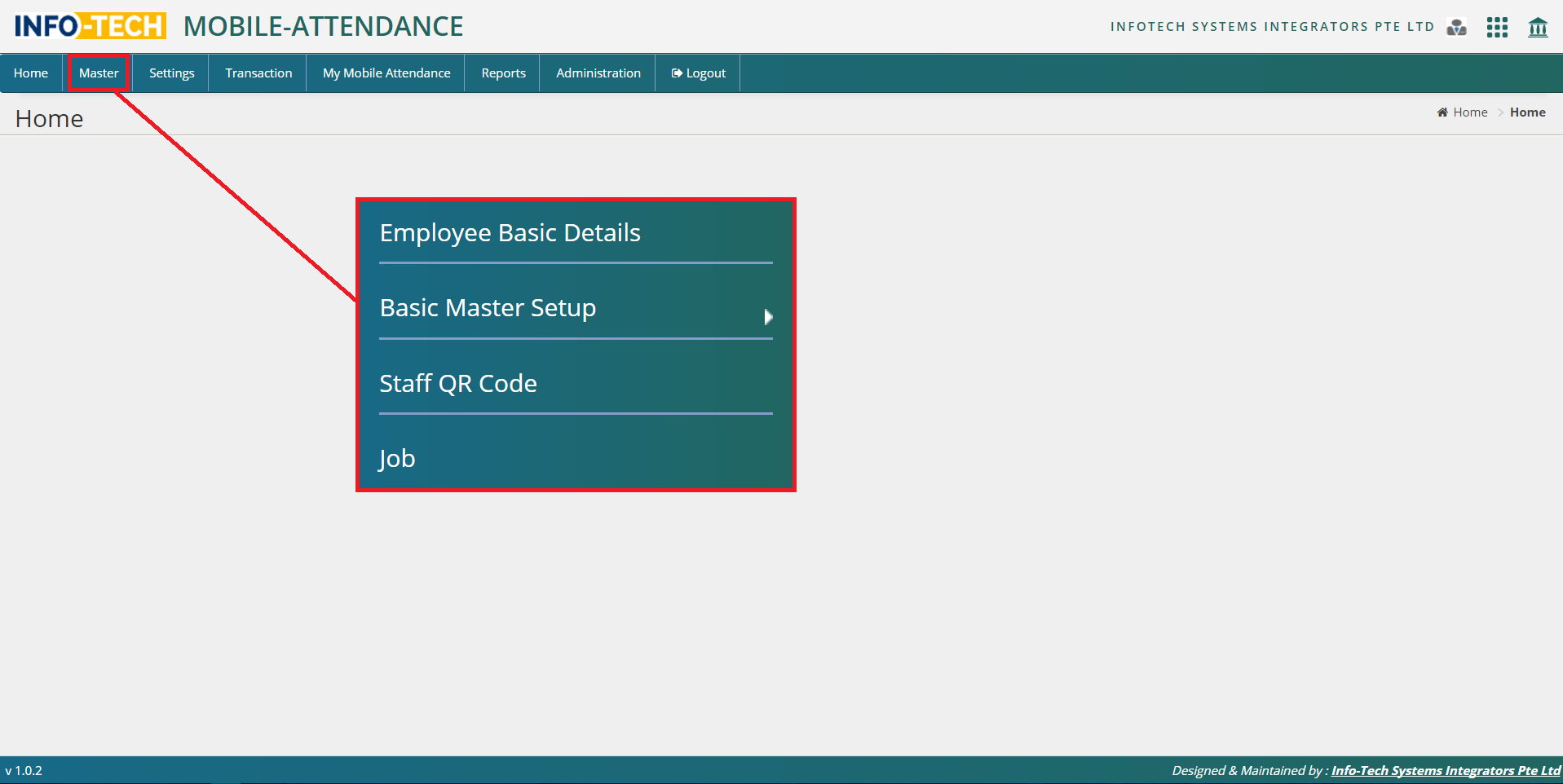
Task: Expand the Basic Master Setup submenu arrow
Action: pos(767,317)
